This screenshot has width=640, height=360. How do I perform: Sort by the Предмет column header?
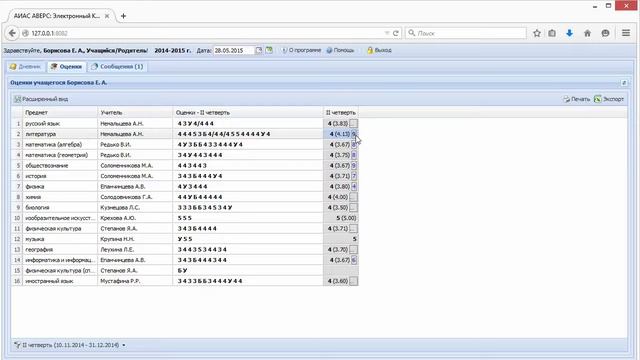click(60, 113)
